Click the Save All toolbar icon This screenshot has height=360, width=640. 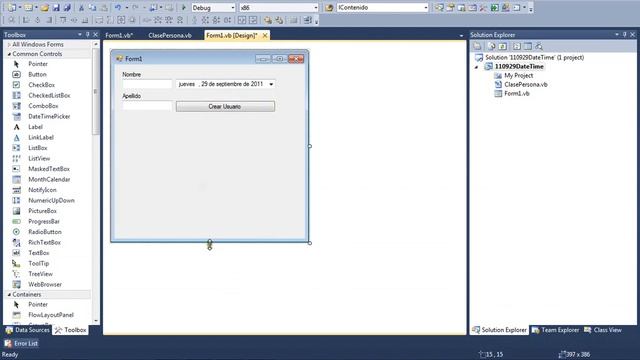pos(67,8)
